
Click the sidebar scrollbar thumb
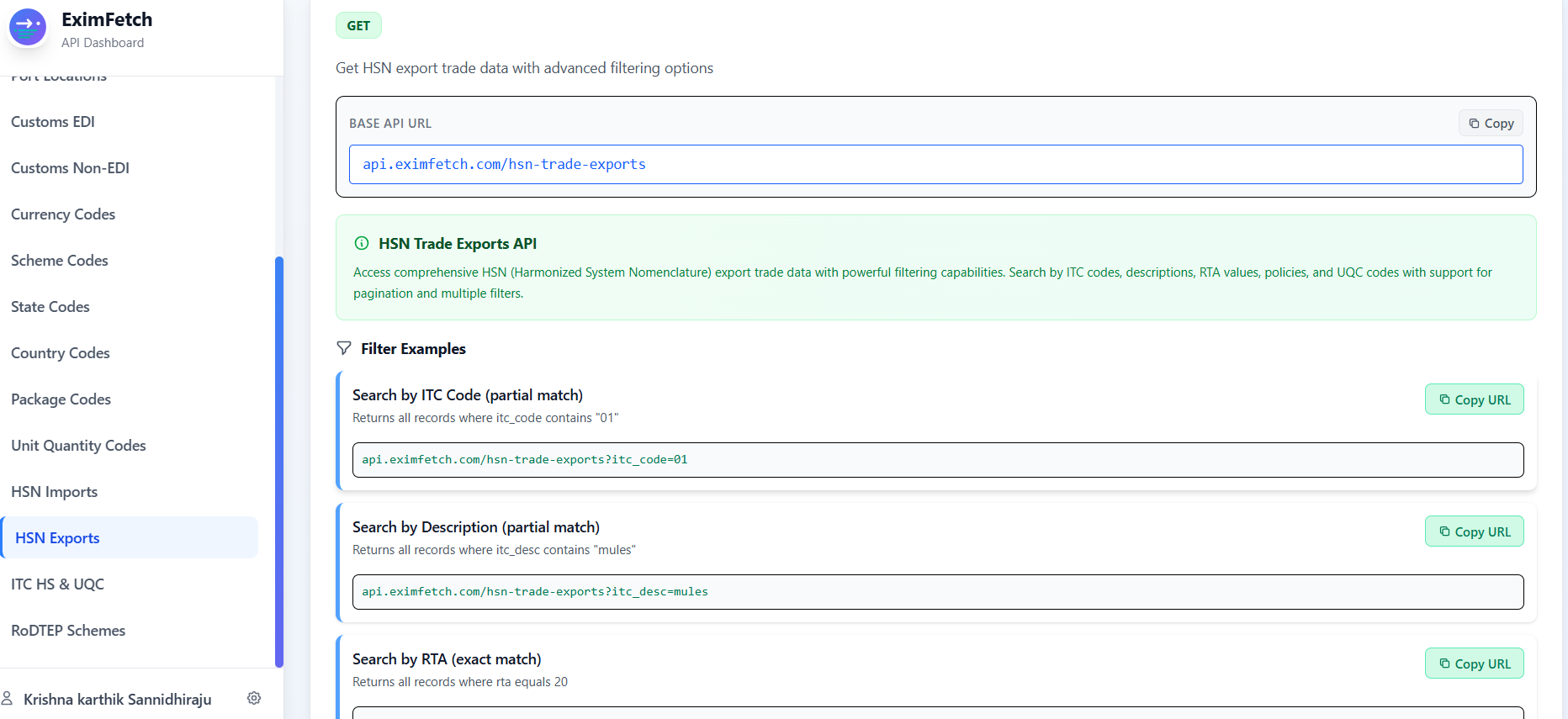pyautogui.click(x=279, y=462)
